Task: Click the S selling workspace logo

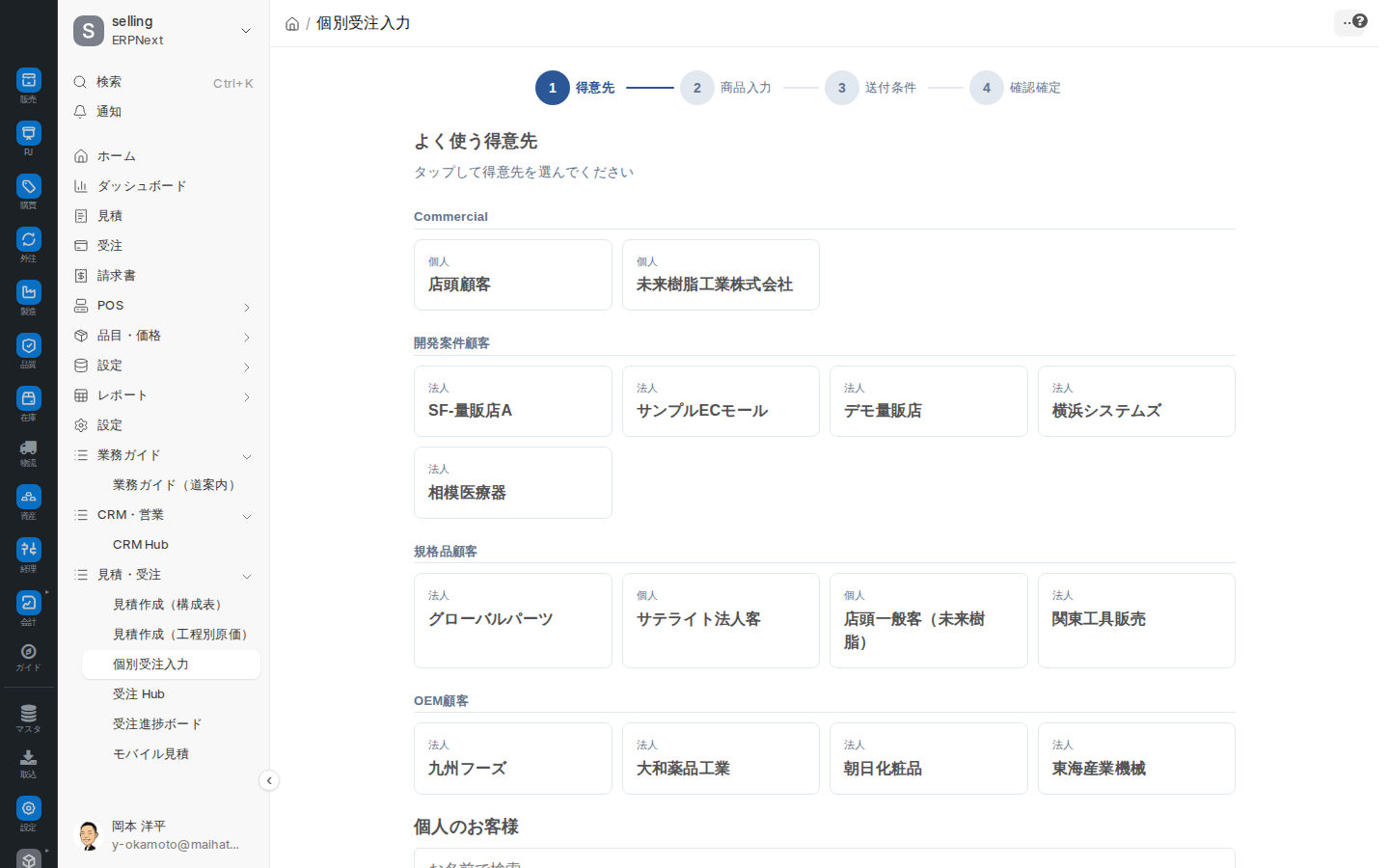Action: coord(89,31)
